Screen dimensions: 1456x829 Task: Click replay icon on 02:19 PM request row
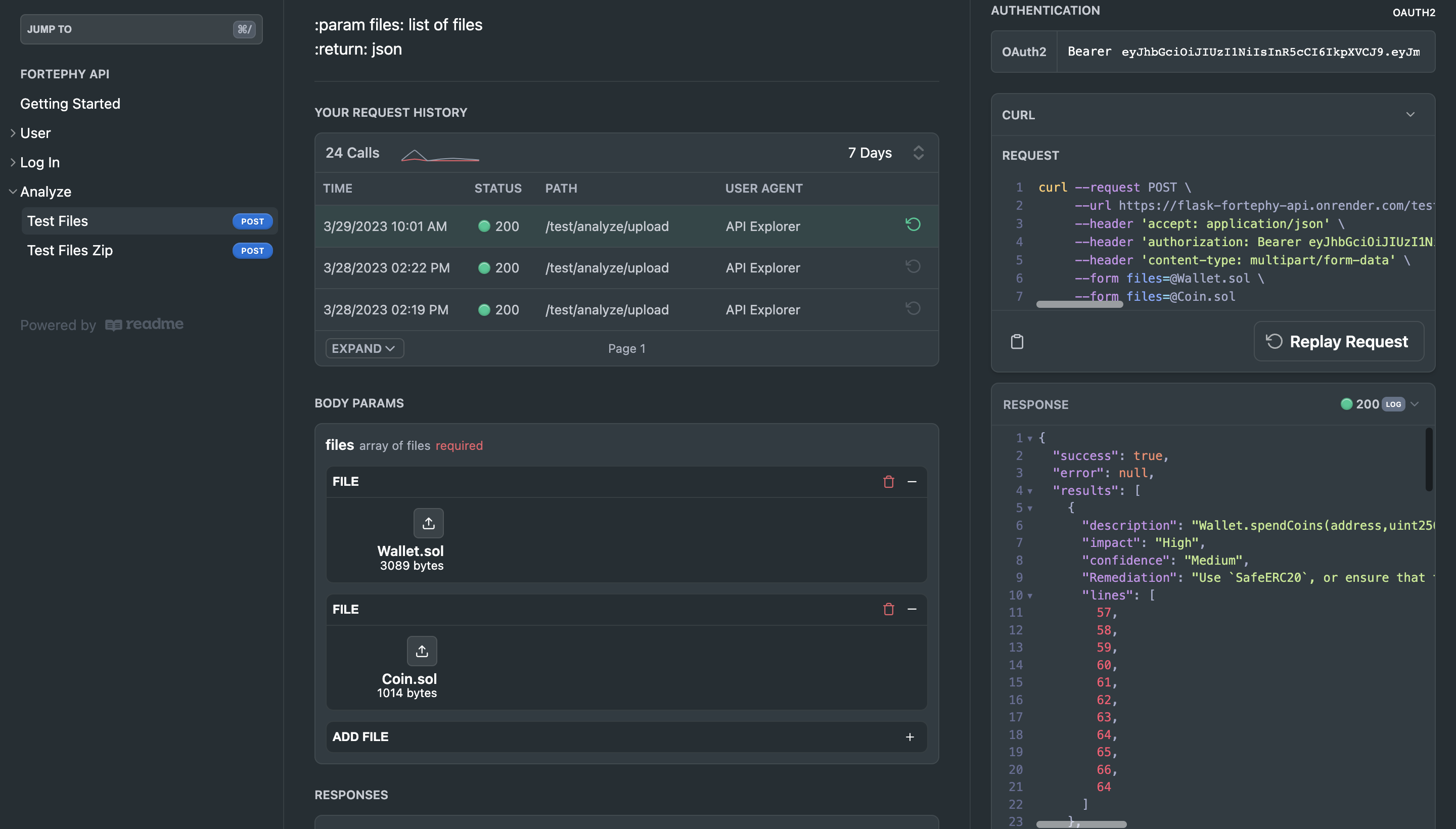click(x=913, y=308)
